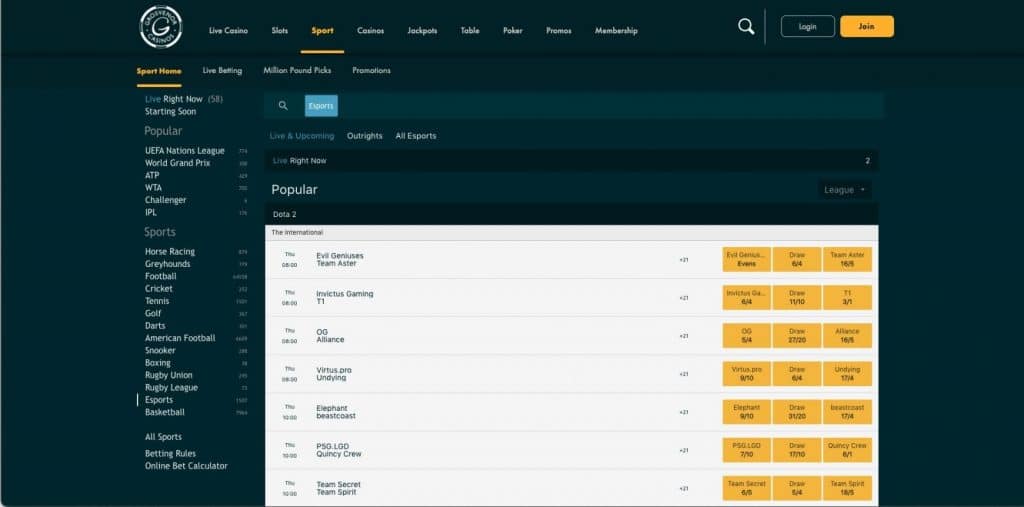
Task: Open the header search magnifier icon
Action: [x=746, y=27]
